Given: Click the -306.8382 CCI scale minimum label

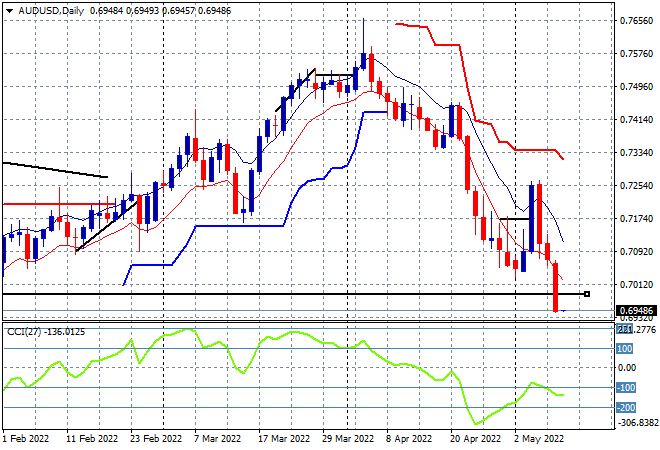Looking at the screenshot, I should [x=637, y=423].
